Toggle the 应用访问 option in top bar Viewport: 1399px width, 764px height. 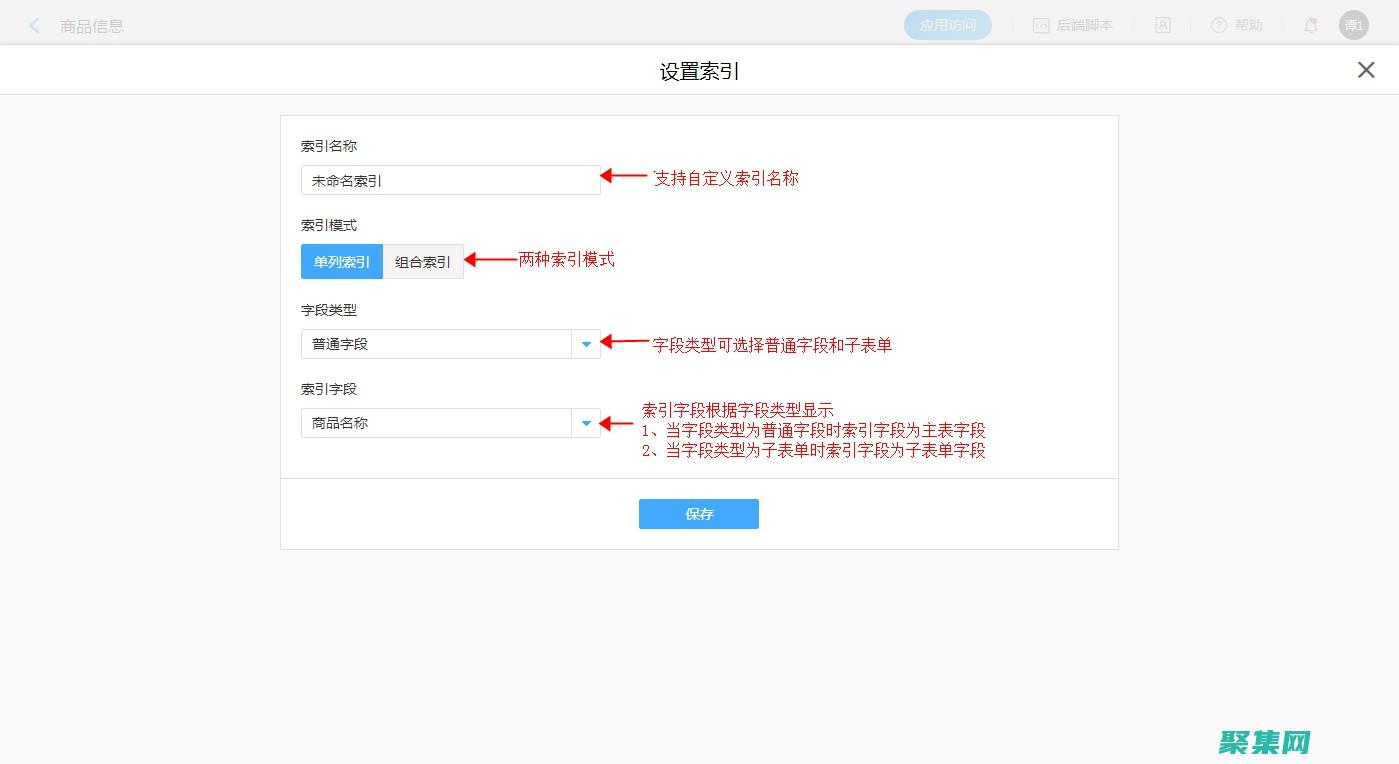(x=947, y=25)
